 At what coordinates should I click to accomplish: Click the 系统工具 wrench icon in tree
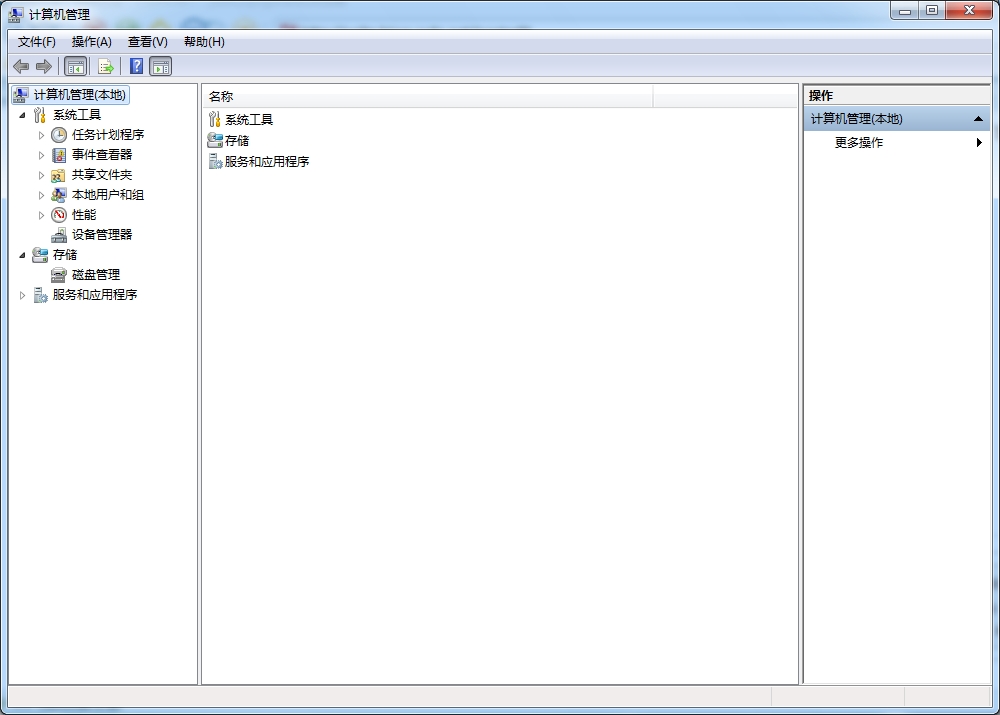(x=40, y=115)
